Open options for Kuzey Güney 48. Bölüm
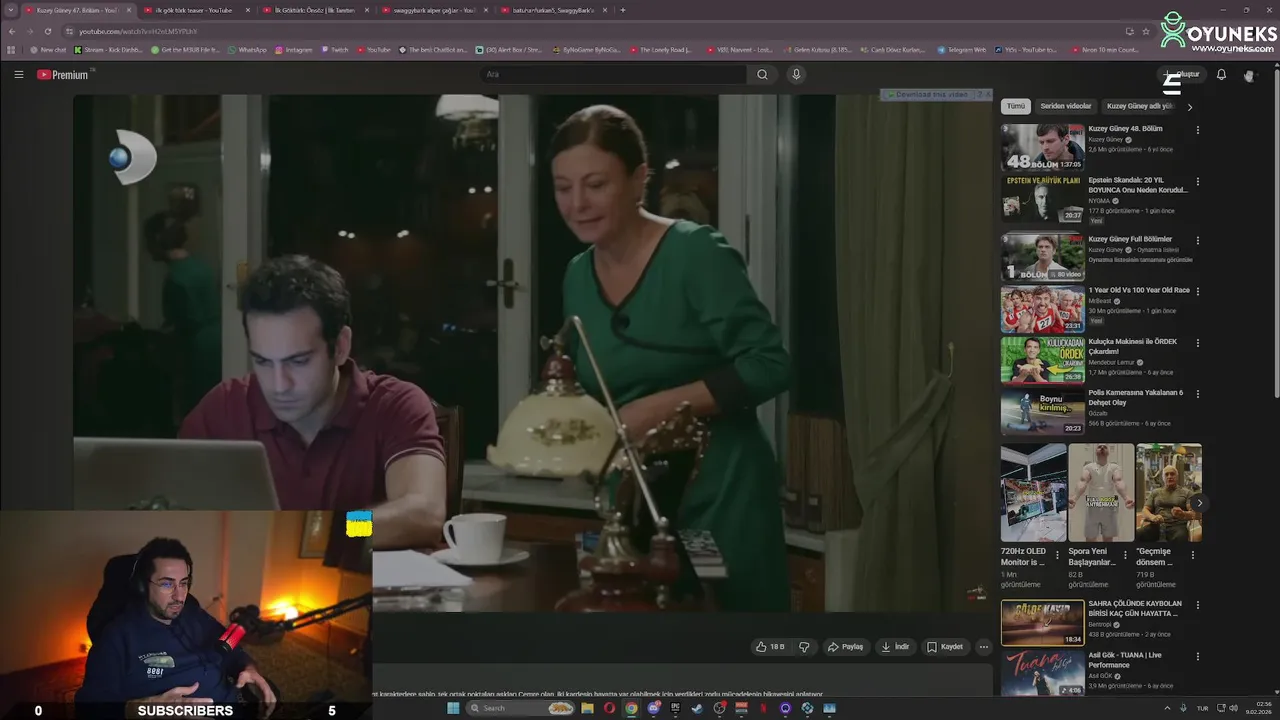The height and width of the screenshot is (720, 1280). (x=1198, y=130)
